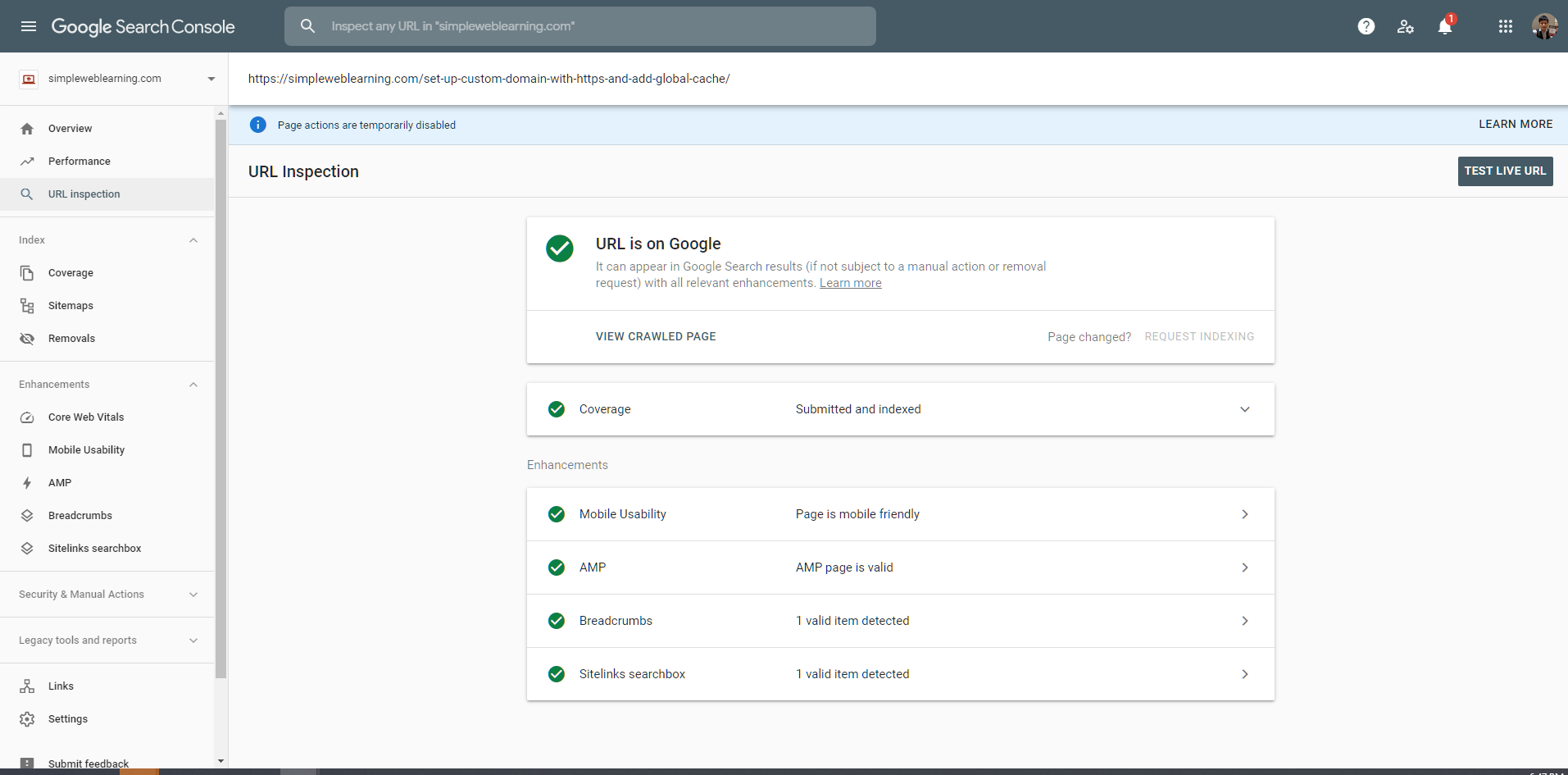The image size is (1568, 775).
Task: Click TEST LIVE URL button
Action: [x=1505, y=171]
